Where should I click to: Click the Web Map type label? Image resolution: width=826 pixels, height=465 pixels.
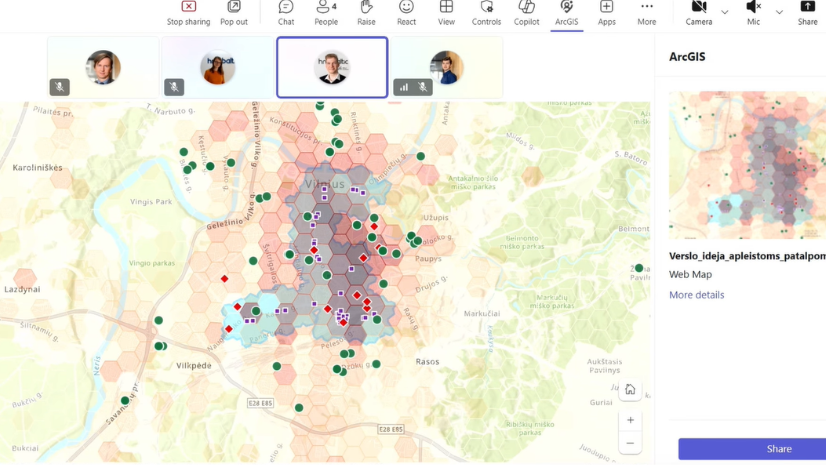690,274
